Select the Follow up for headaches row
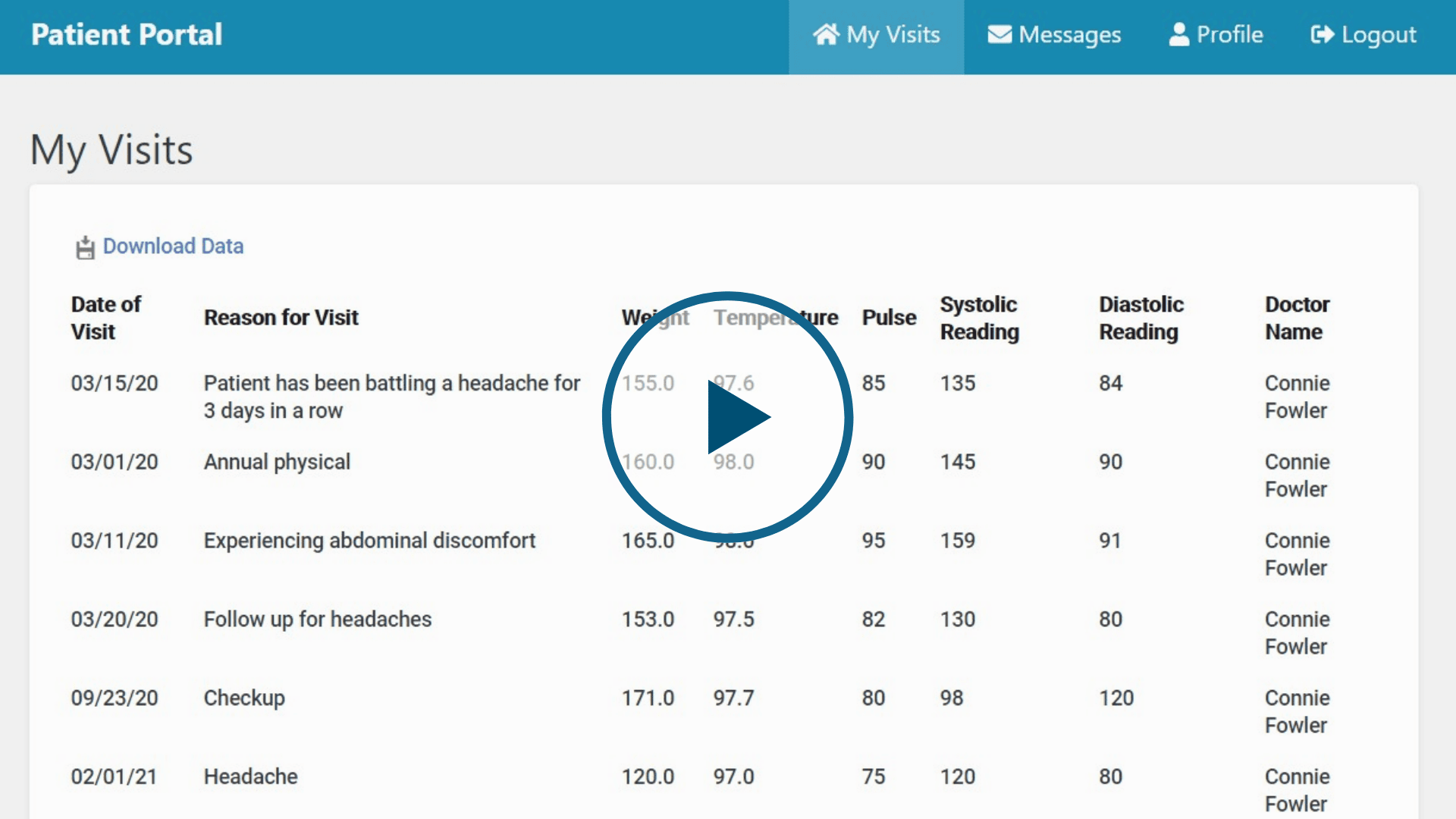The height and width of the screenshot is (819, 1456). tap(317, 620)
